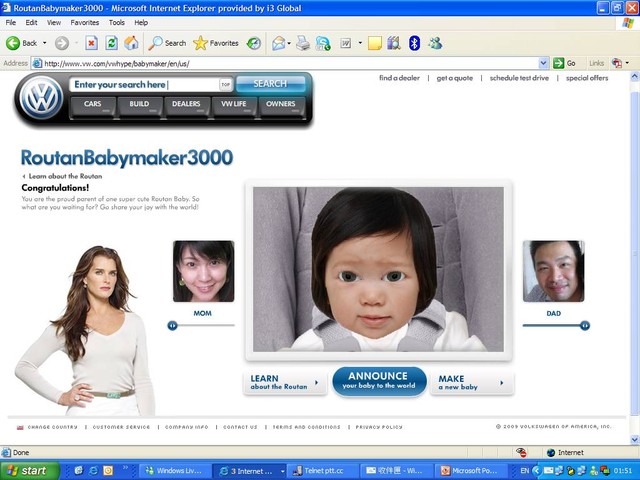The width and height of the screenshot is (640, 480).
Task: Click the Forward arrow icon
Action: (x=62, y=43)
